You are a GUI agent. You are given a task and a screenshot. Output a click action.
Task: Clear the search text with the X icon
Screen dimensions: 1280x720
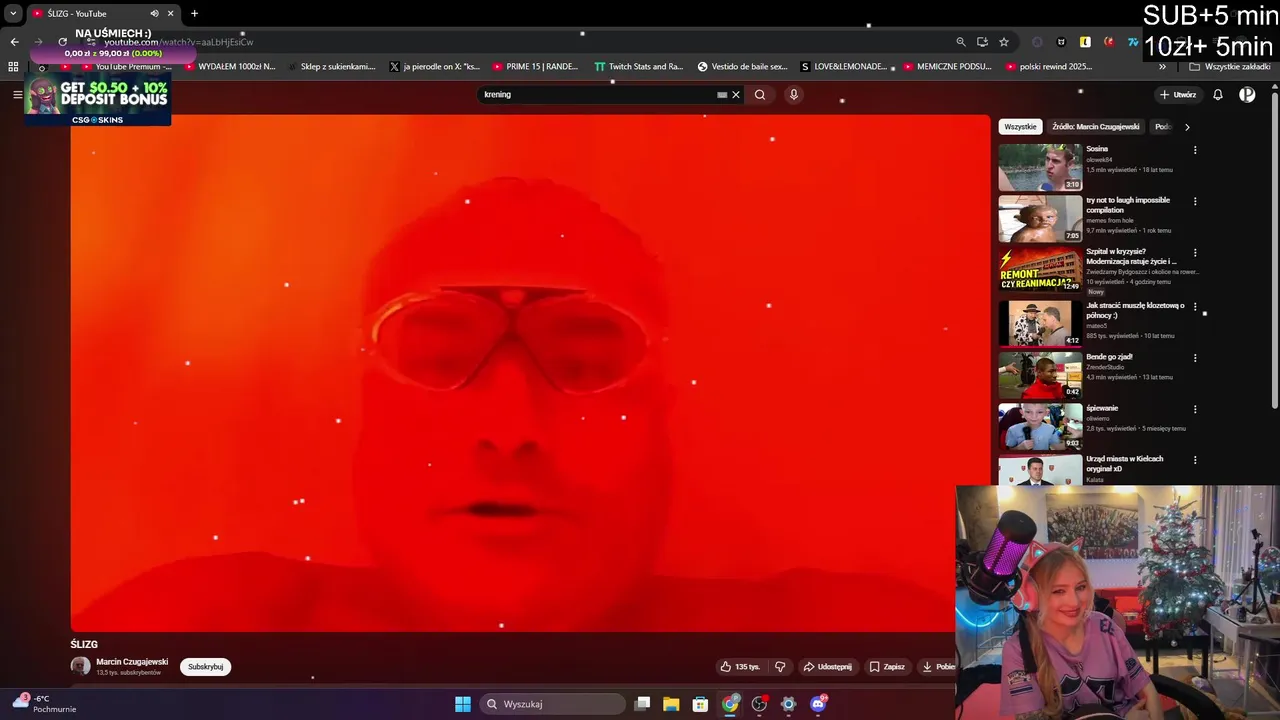(x=736, y=95)
